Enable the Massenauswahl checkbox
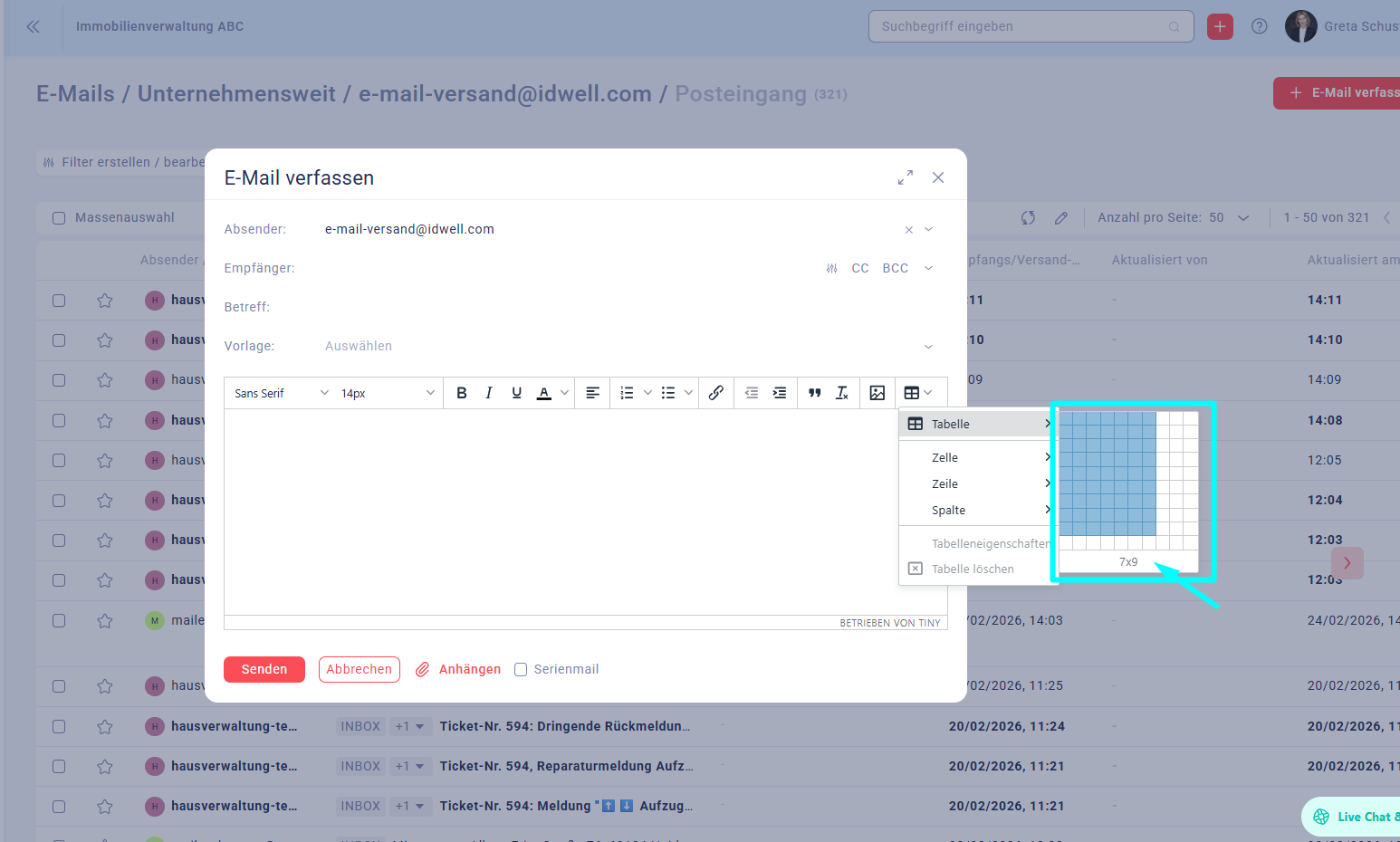1400x842 pixels. 59,218
